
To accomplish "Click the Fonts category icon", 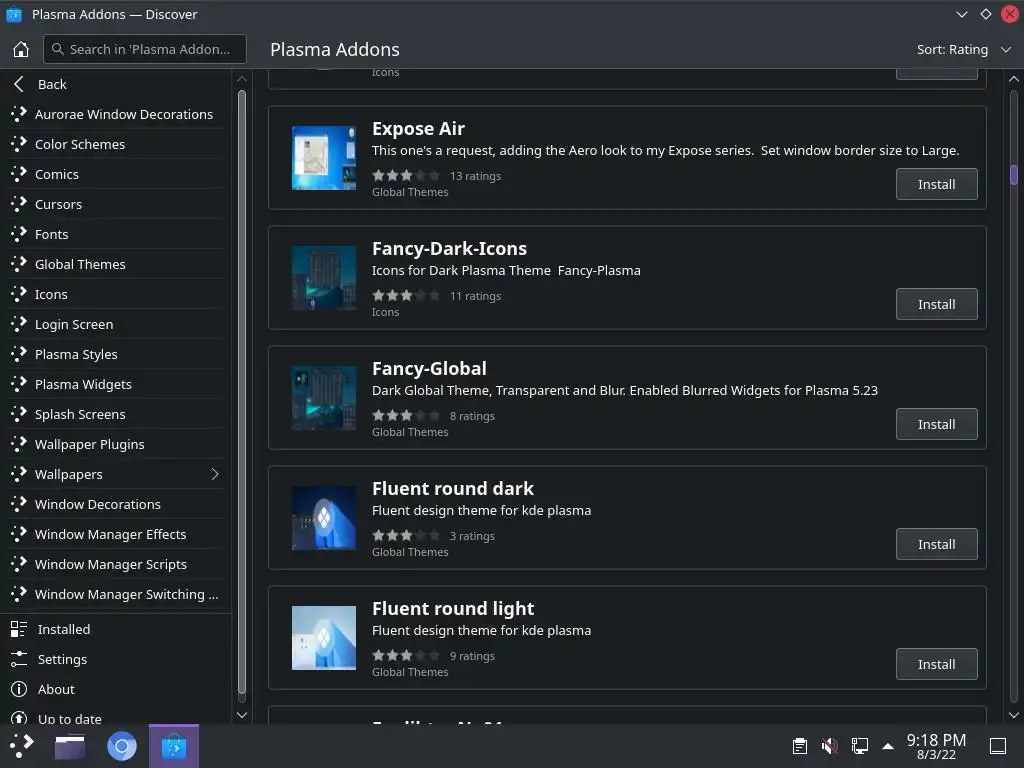I will click(19, 234).
